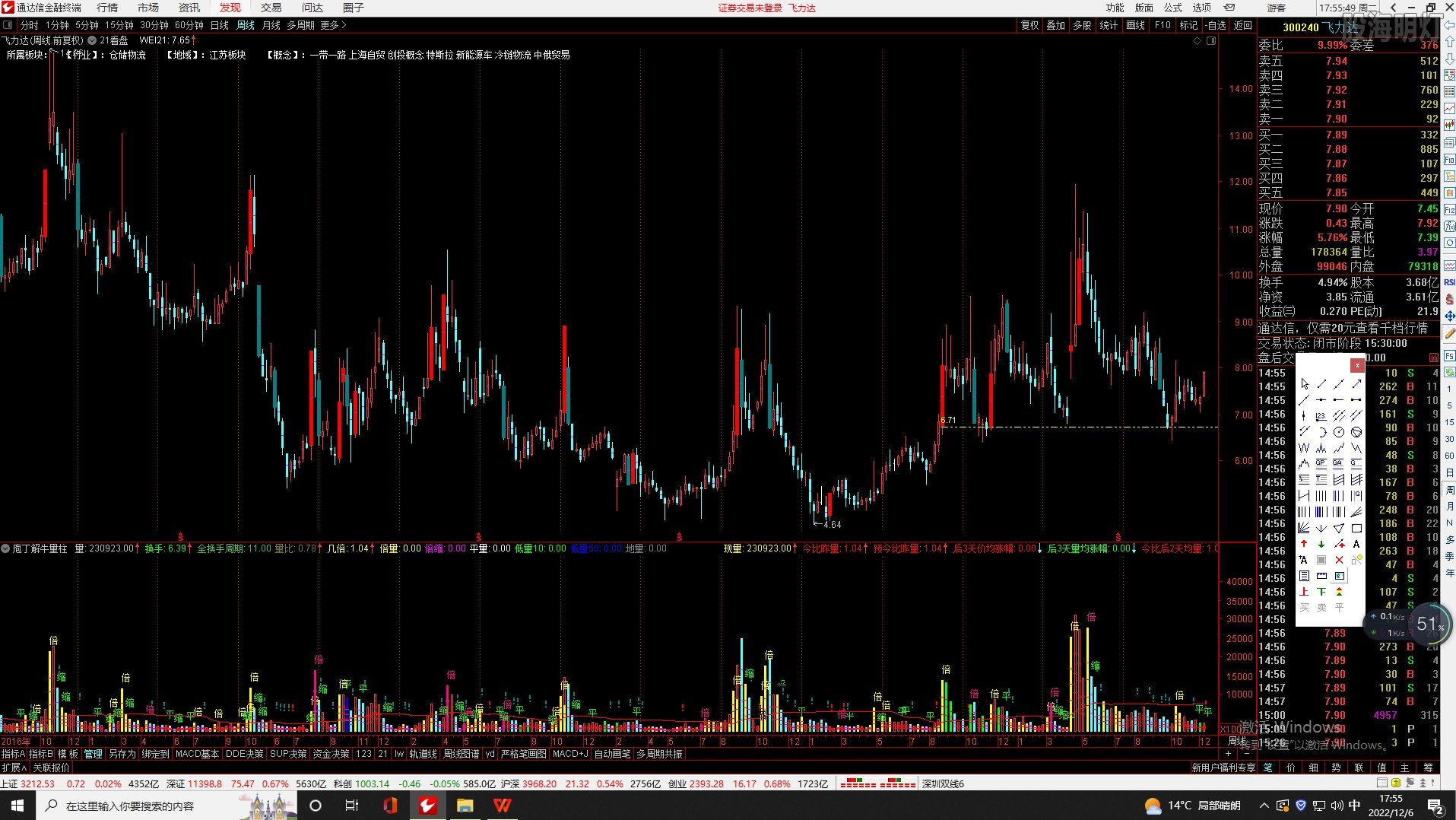The height and width of the screenshot is (820, 1456).
Task: Select the 轨道线 indicator tab
Action: pos(423,754)
